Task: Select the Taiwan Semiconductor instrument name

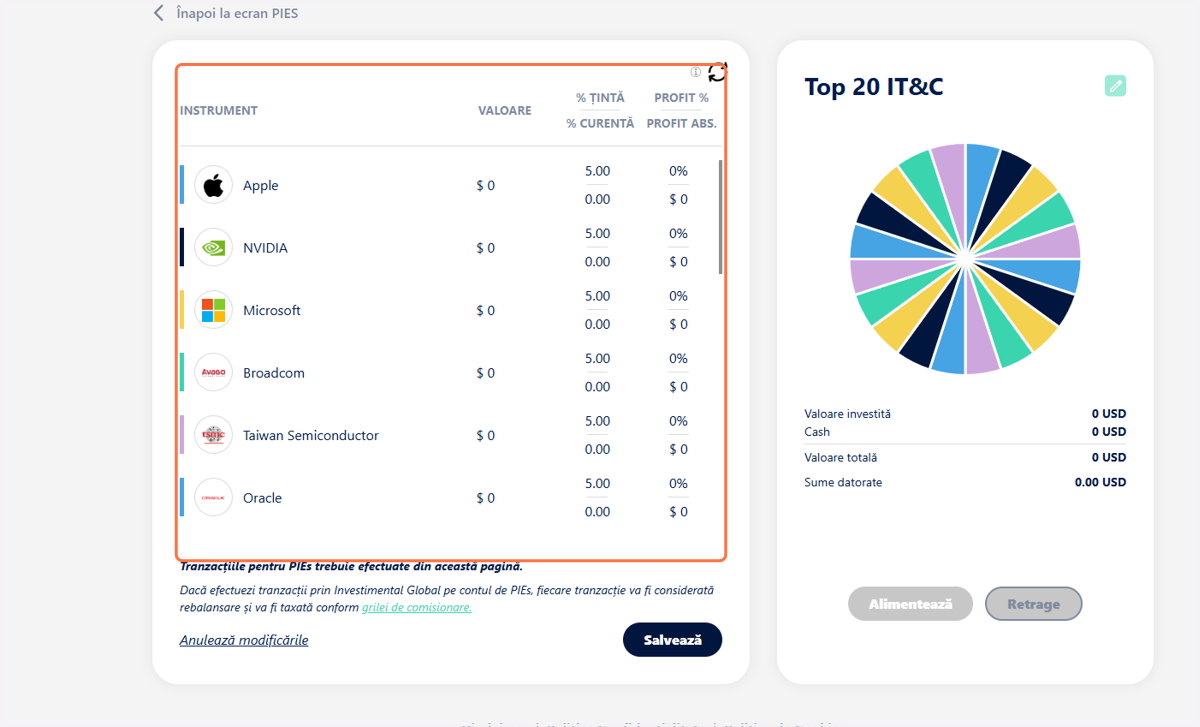Action: tap(311, 435)
